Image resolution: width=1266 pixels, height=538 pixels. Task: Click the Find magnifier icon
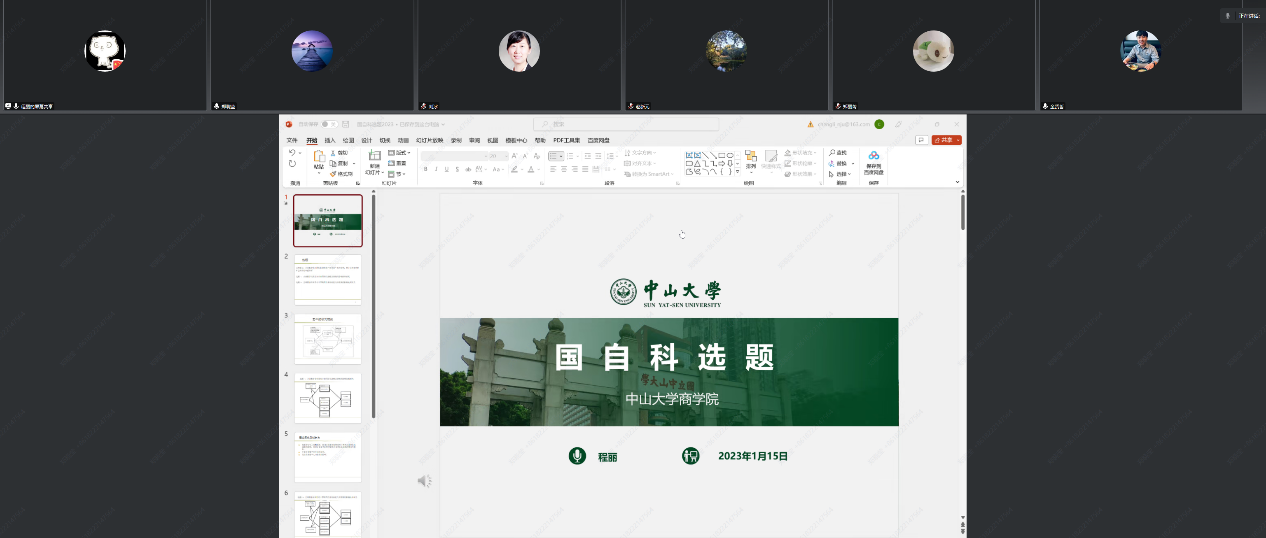[x=832, y=153]
